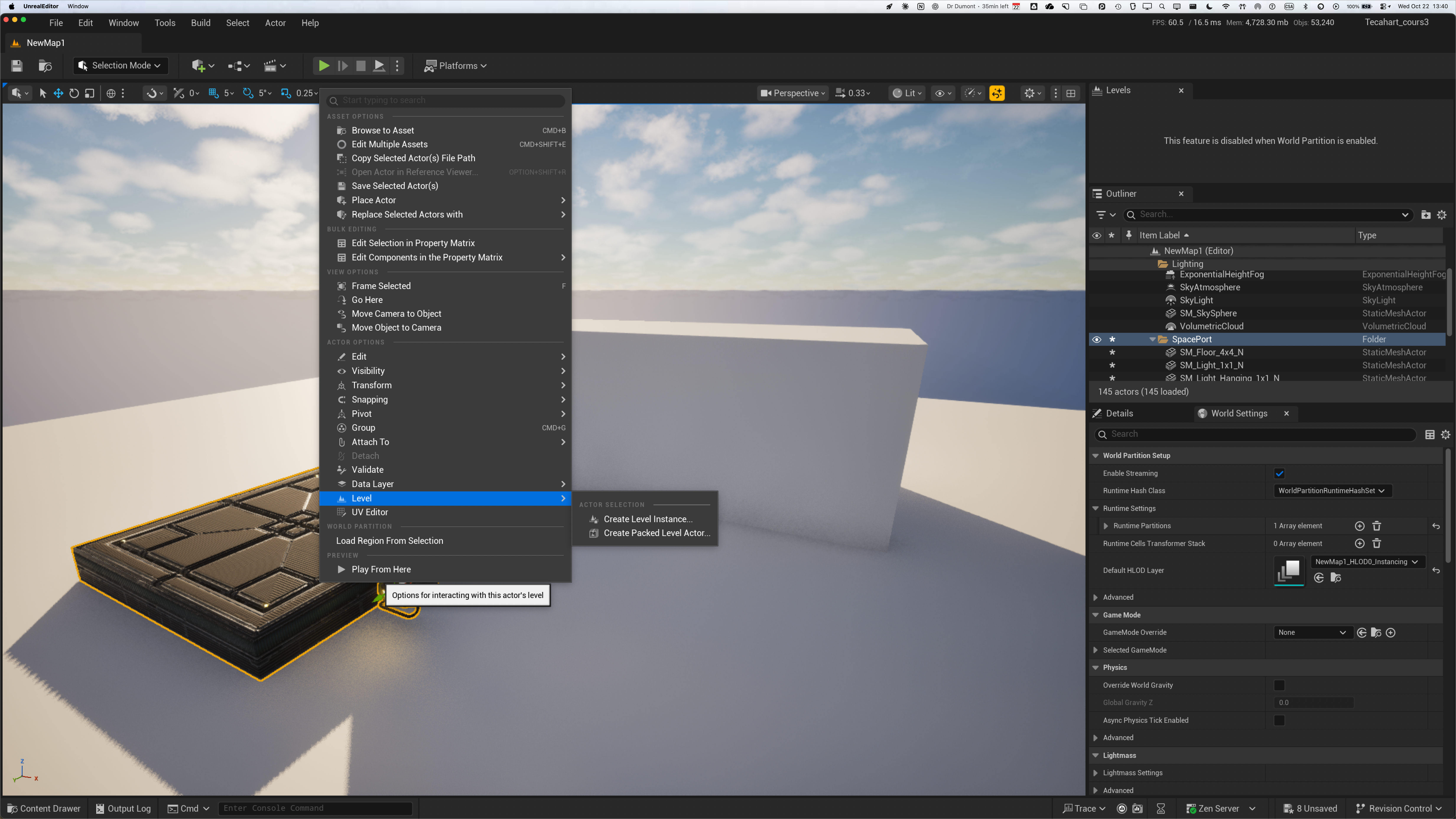Stop the play session using the stop button
1456x819 pixels.
click(x=361, y=66)
